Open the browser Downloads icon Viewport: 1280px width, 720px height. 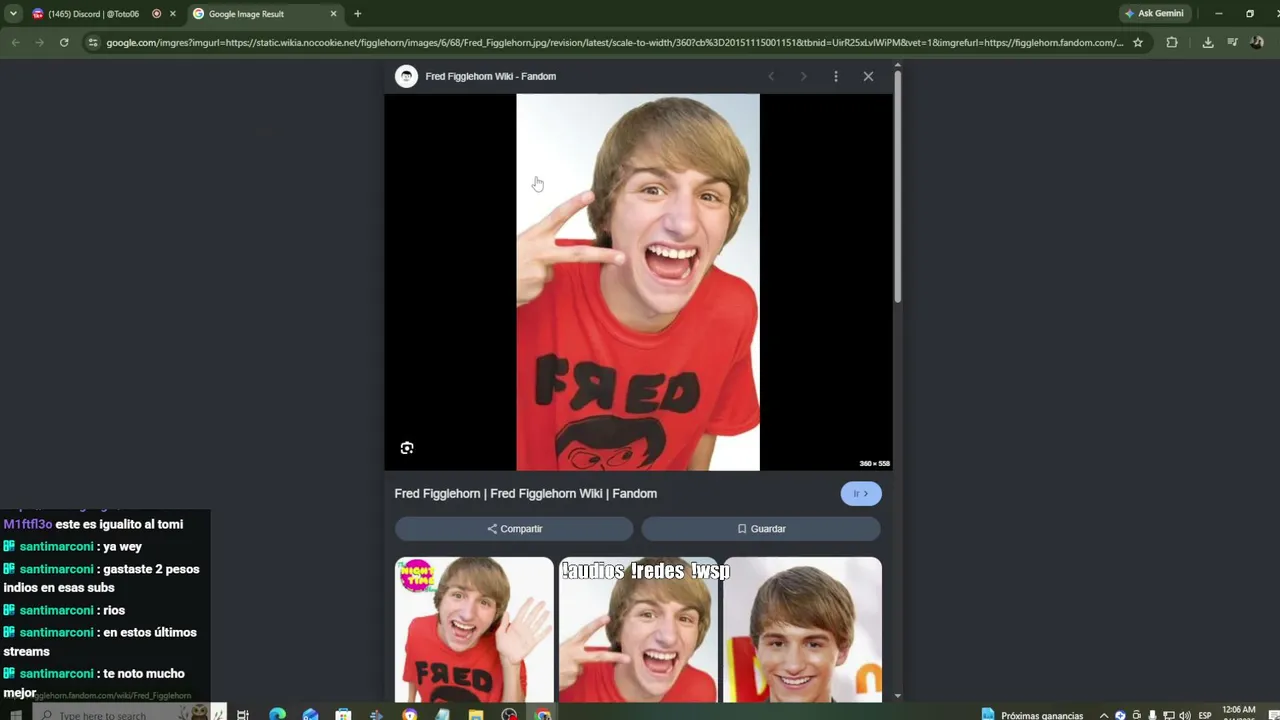(x=1208, y=43)
